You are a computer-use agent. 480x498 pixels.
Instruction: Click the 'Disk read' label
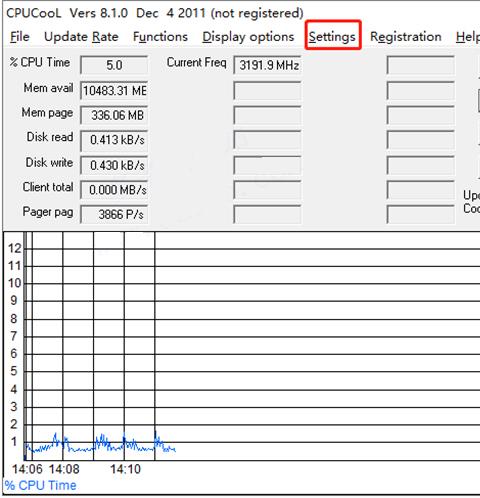(50, 137)
